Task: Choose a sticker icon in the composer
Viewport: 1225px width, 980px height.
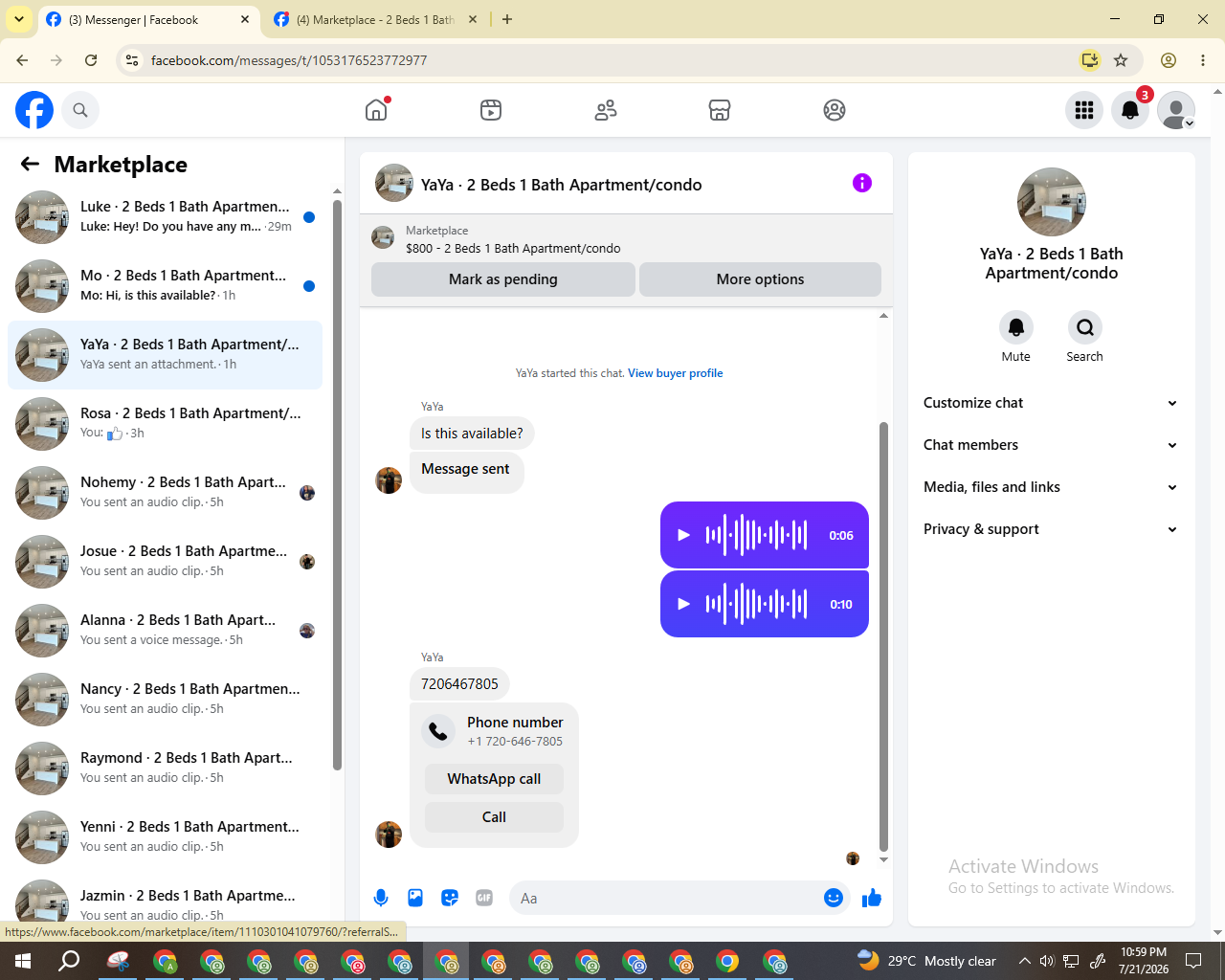Action: point(450,898)
